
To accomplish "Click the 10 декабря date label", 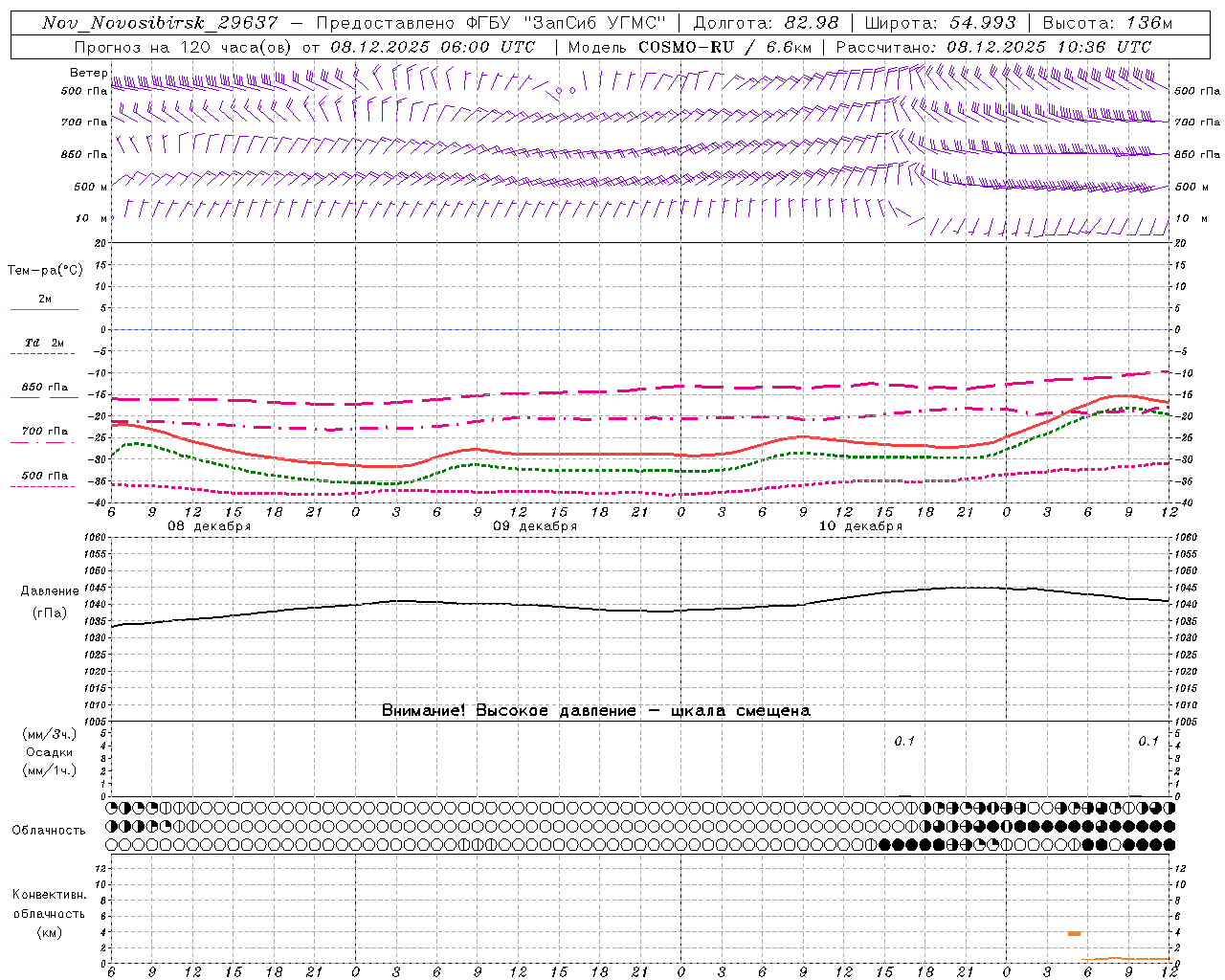I will click(860, 526).
